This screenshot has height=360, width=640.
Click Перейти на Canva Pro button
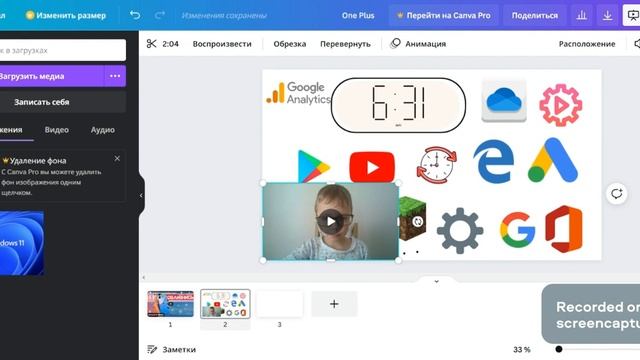[x=444, y=16]
